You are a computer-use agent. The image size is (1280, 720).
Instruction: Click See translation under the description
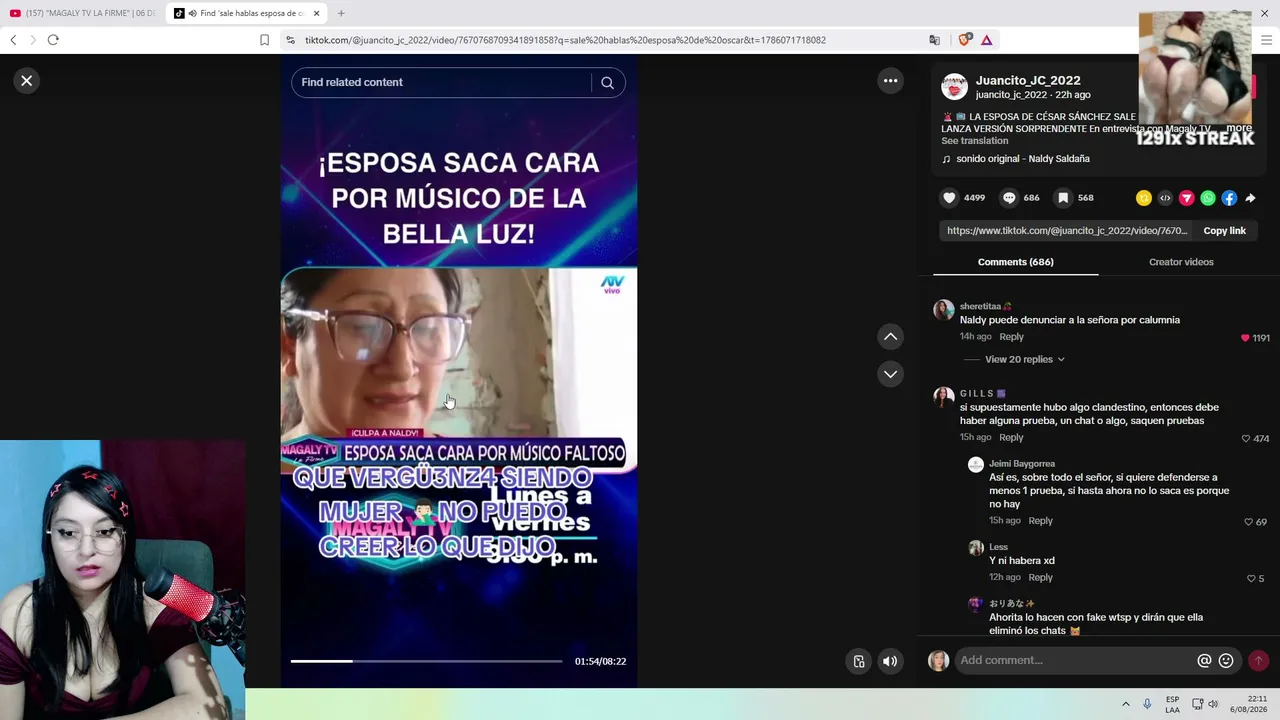point(974,141)
